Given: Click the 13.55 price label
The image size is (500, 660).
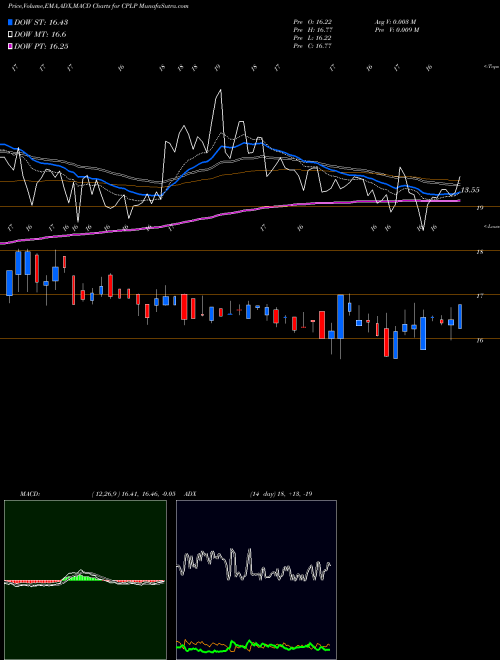Looking at the screenshot, I should click(470, 190).
